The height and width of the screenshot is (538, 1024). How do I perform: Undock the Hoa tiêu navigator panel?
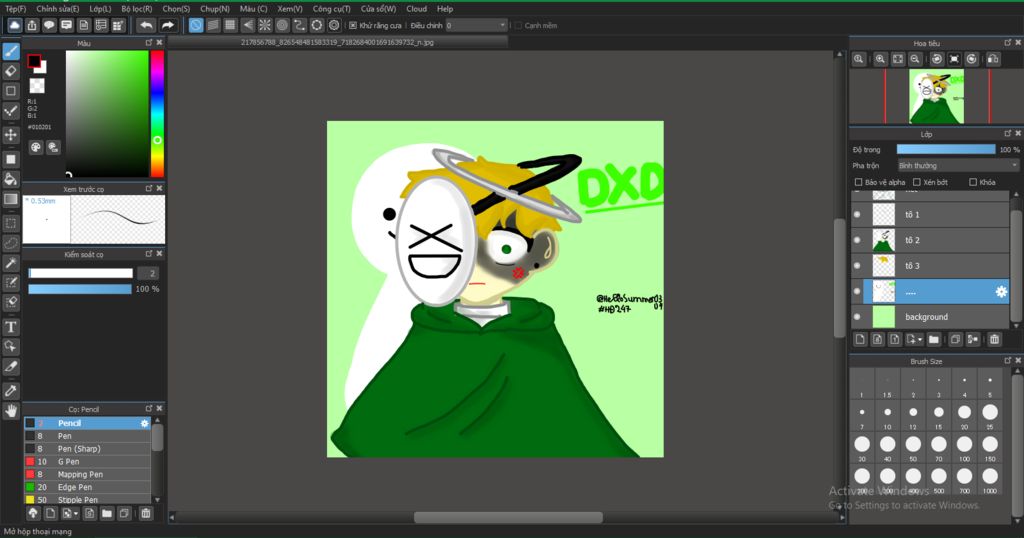click(x=1007, y=42)
